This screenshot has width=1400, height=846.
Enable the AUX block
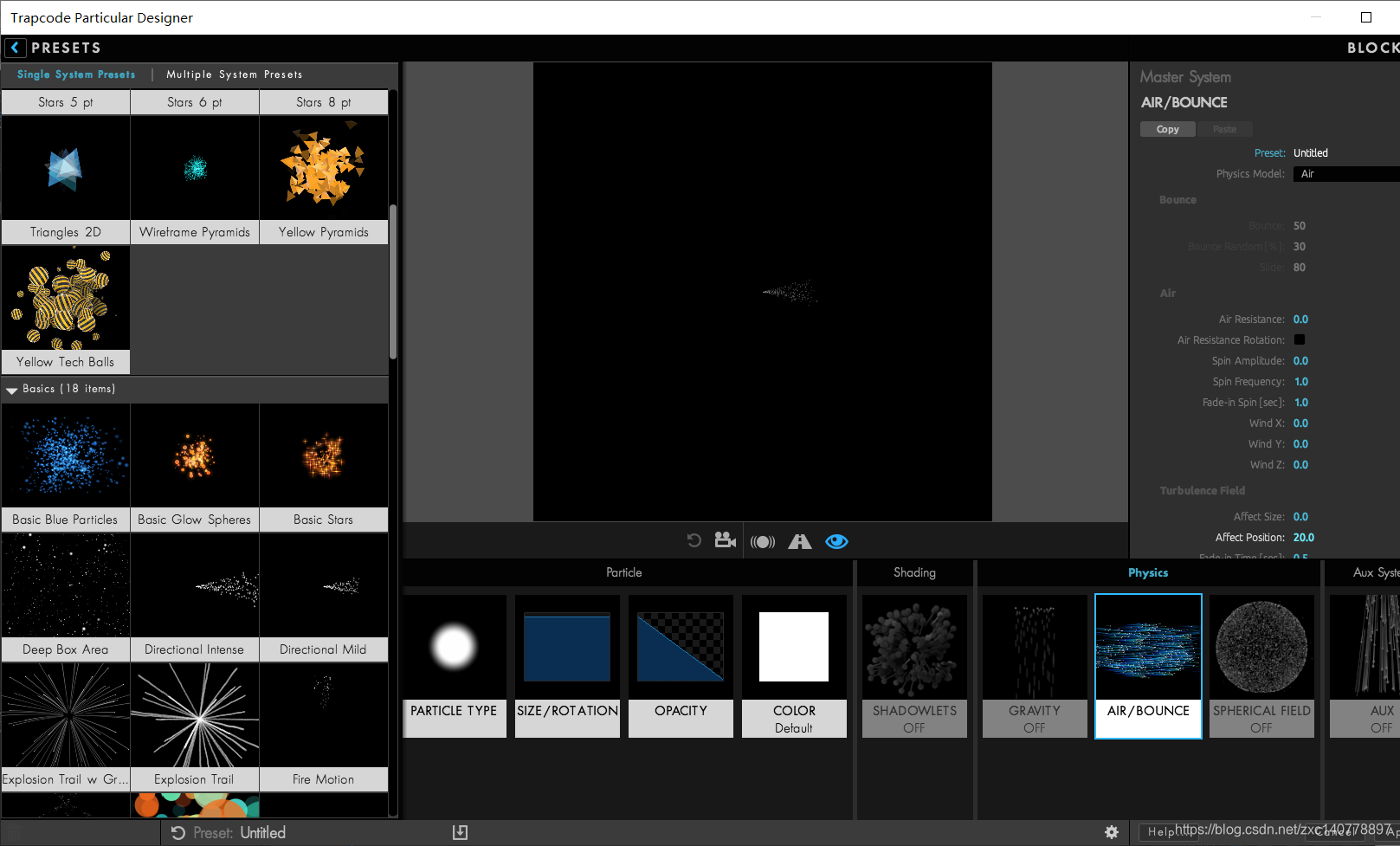pyautogui.click(x=1365, y=666)
